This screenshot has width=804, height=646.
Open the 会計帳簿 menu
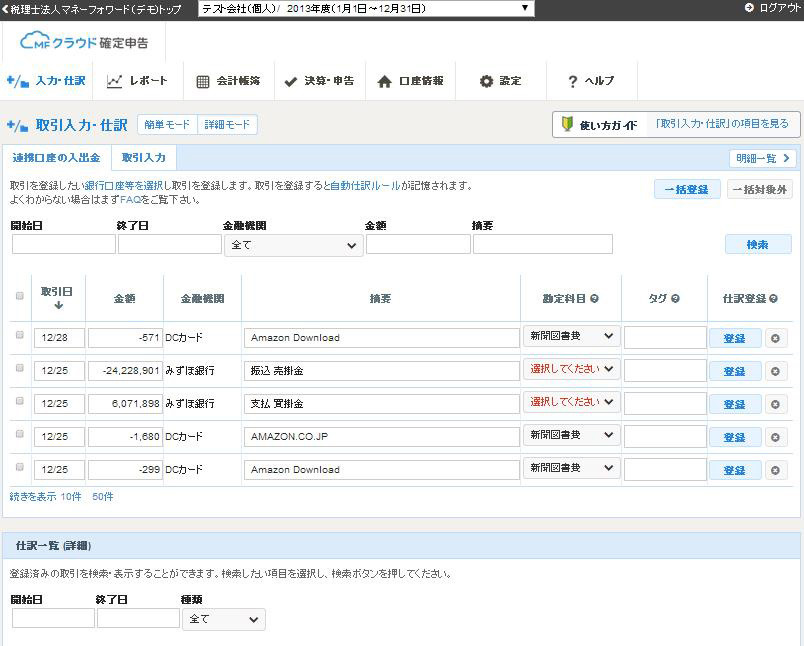point(229,81)
